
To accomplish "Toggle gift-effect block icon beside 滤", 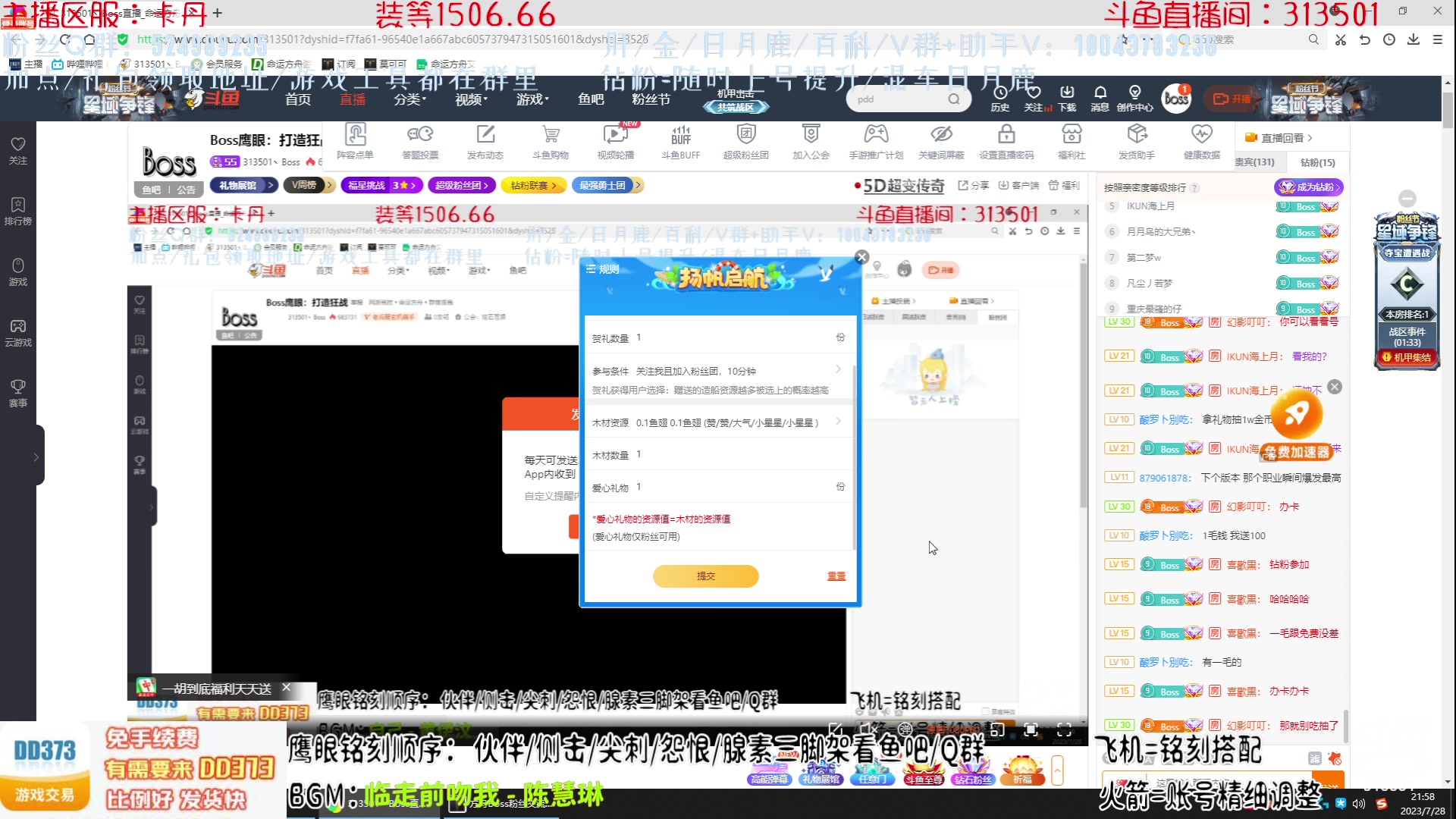I will [1335, 758].
